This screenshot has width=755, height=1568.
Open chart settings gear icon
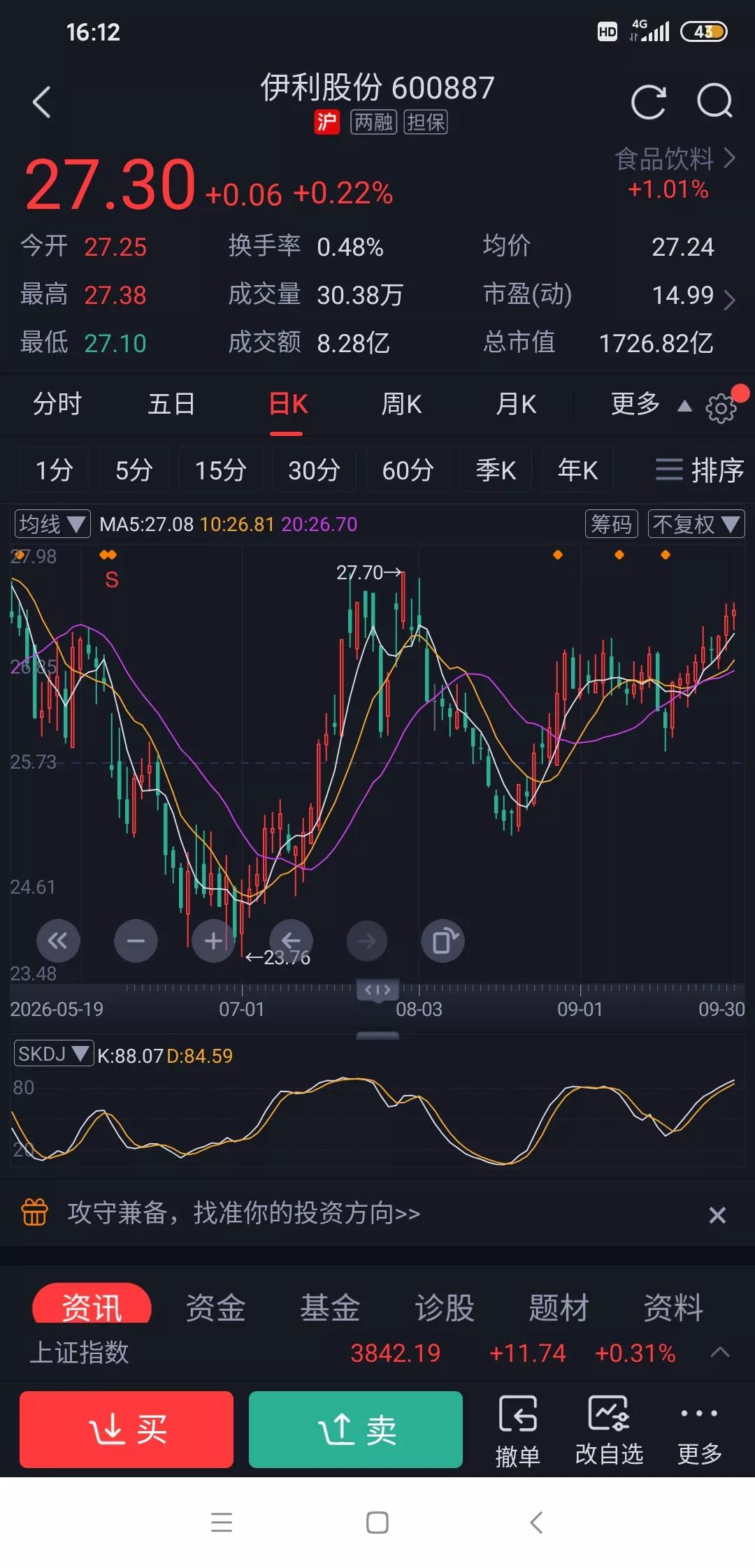pos(720,408)
